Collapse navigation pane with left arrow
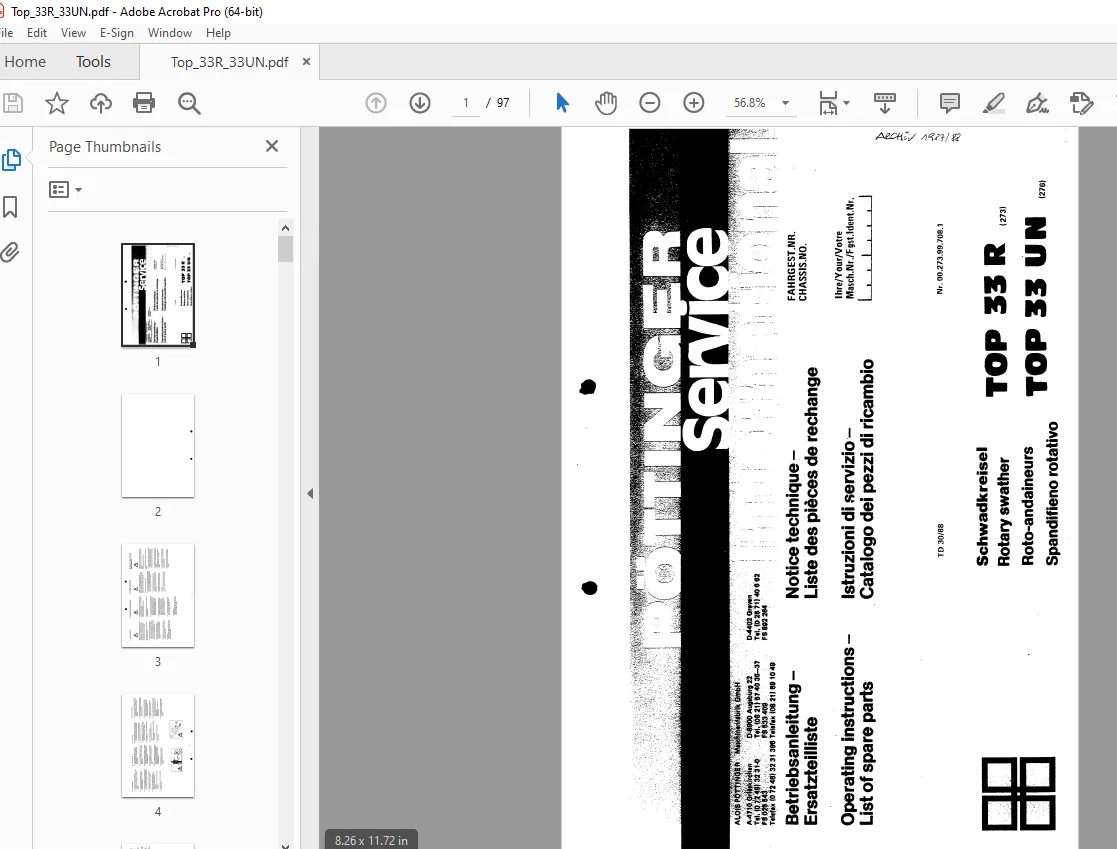Screen dimensions: 1117x849 click(x=310, y=493)
